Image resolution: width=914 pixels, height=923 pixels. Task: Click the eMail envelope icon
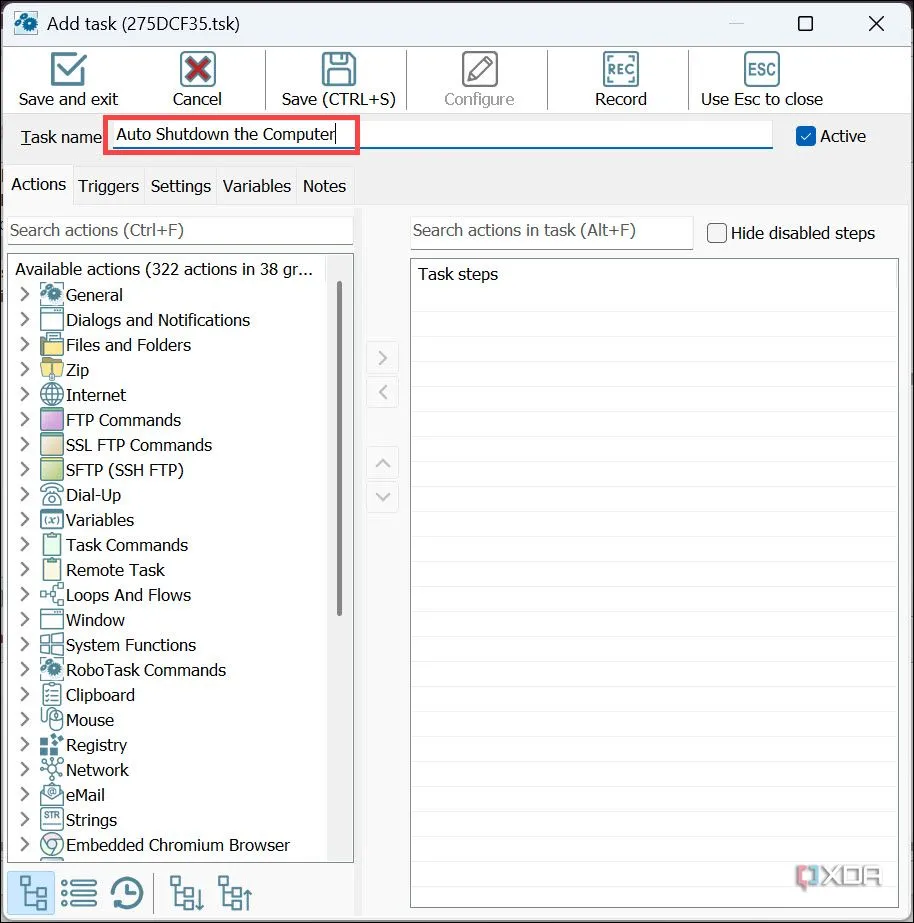pyautogui.click(x=51, y=795)
